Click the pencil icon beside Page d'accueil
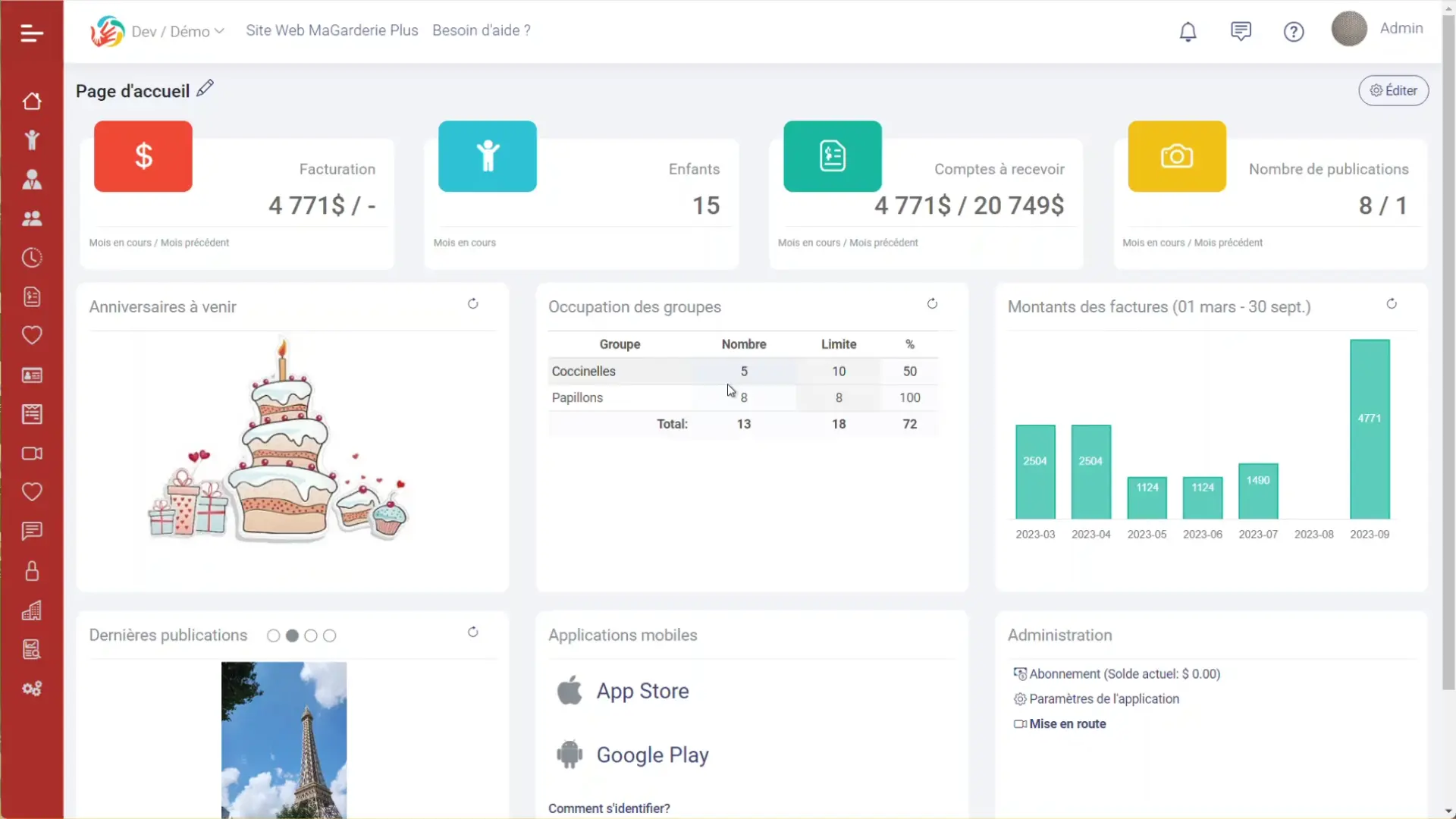The width and height of the screenshot is (1456, 819). pyautogui.click(x=205, y=89)
